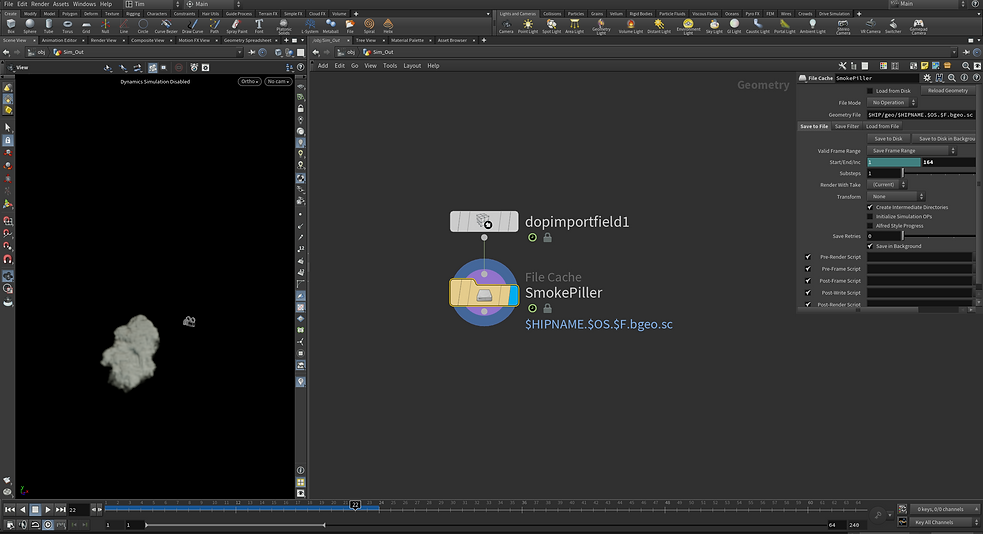Switch to the Save Filter tab
The image size is (983, 534).
846,126
